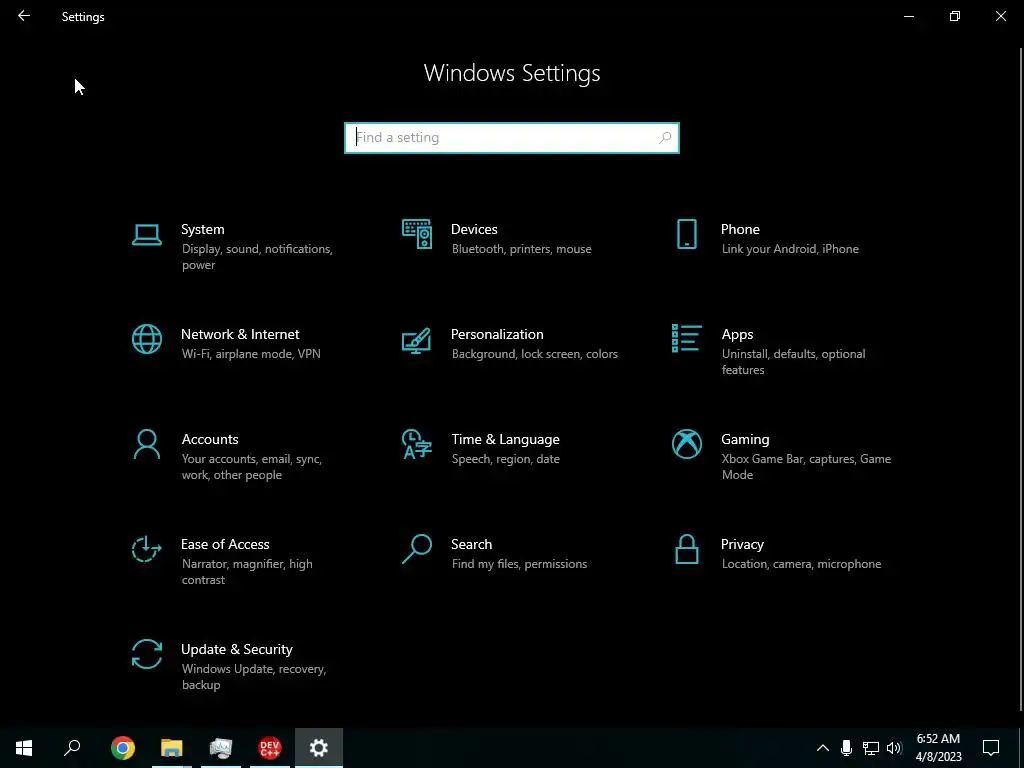This screenshot has height=768, width=1024.
Task: Open the Gaming Xbox icon
Action: [x=686, y=444]
